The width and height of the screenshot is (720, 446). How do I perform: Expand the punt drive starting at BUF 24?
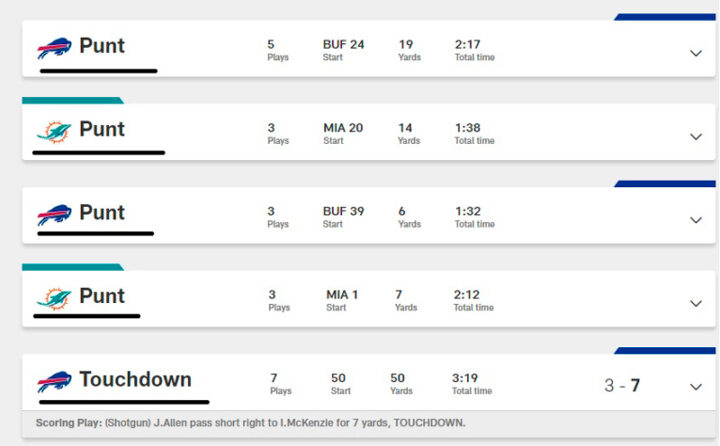coord(696,53)
